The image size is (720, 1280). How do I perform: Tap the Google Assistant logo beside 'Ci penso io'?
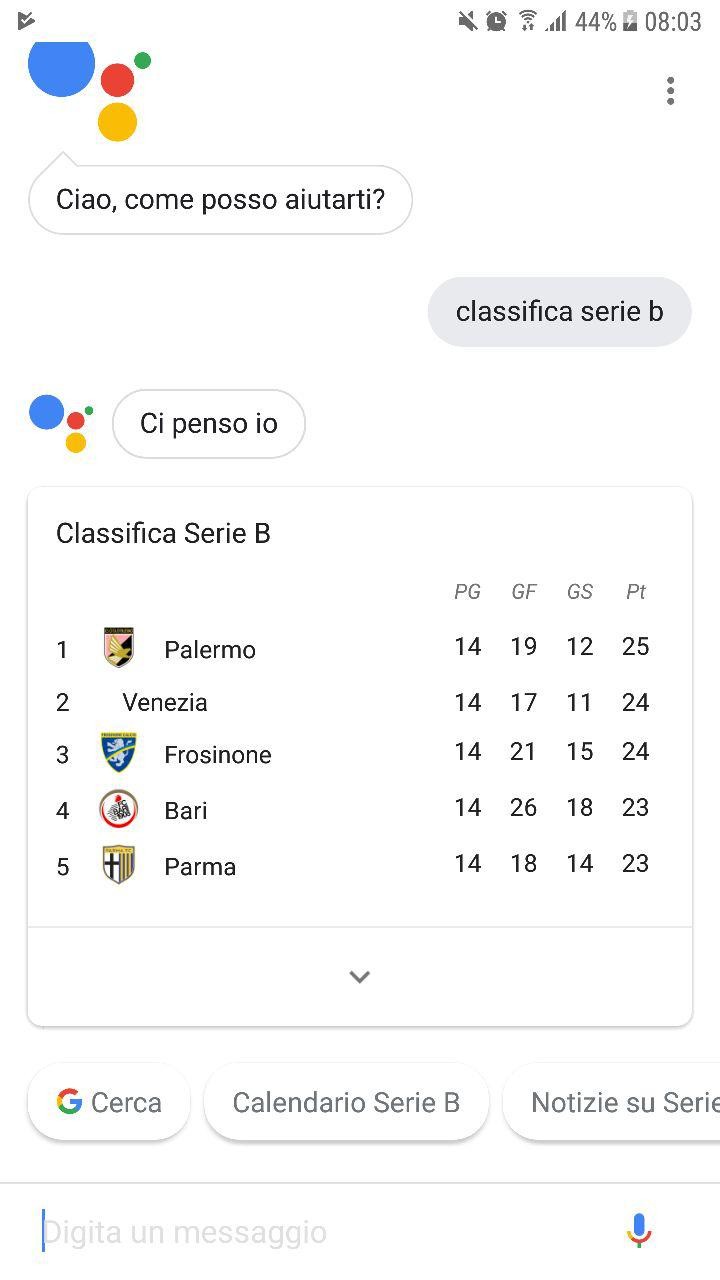click(62, 423)
